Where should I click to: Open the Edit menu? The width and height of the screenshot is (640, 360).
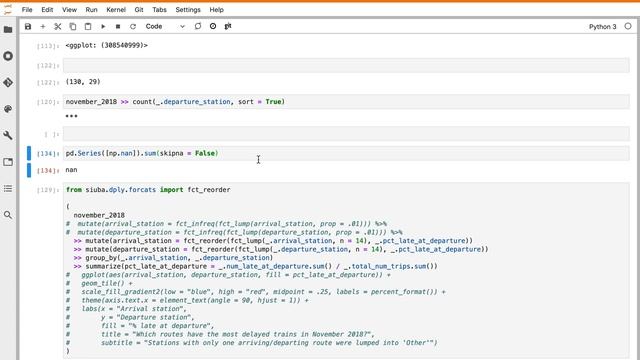point(47,10)
